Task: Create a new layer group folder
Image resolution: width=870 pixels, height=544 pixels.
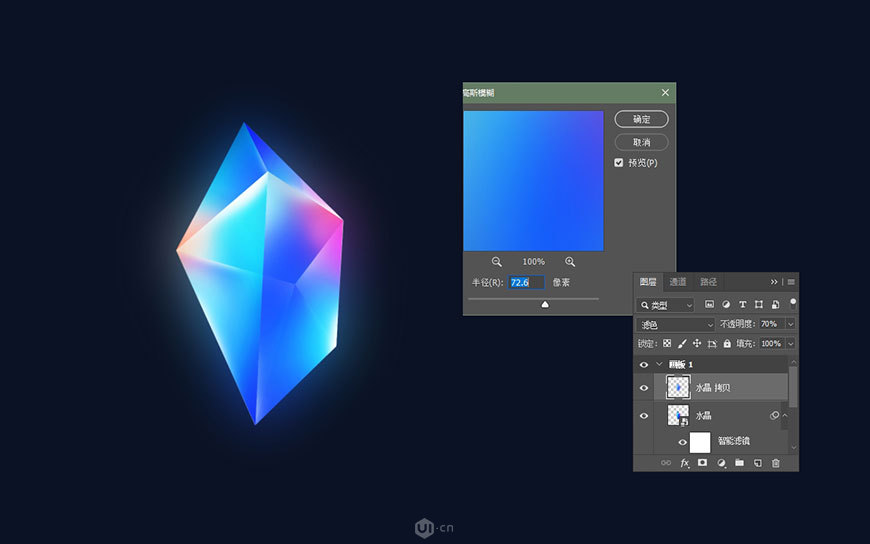Action: tap(739, 463)
